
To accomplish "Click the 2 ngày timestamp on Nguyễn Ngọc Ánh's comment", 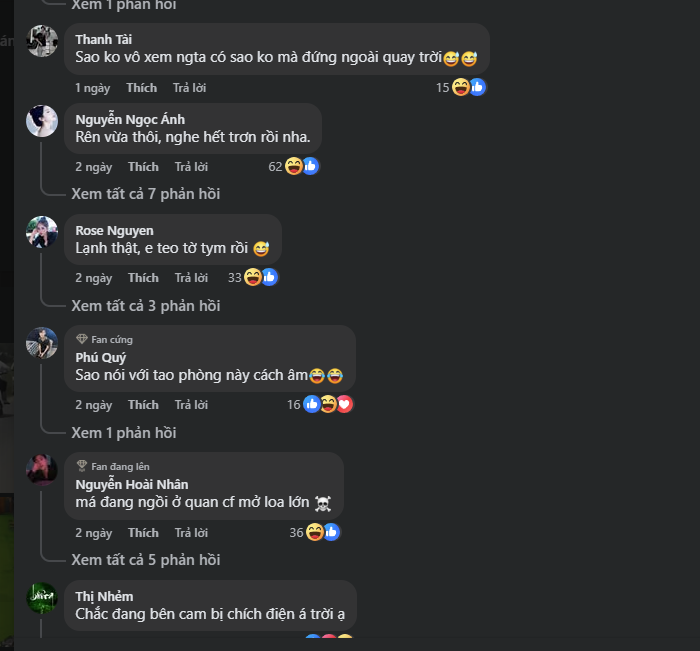I will [x=93, y=167].
